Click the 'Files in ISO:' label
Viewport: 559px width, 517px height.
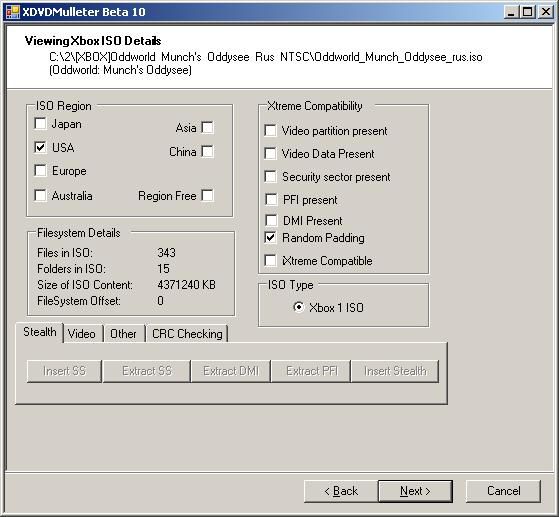[x=65, y=252]
